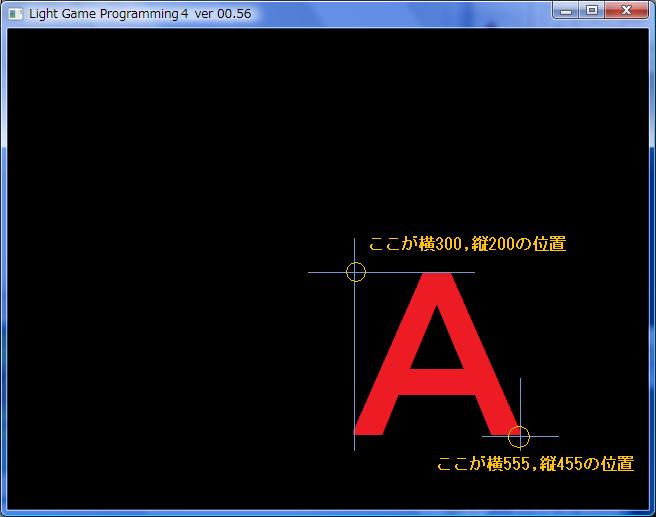Click the app icon in the title bar
Image resolution: width=656 pixels, height=517 pixels.
point(16,14)
